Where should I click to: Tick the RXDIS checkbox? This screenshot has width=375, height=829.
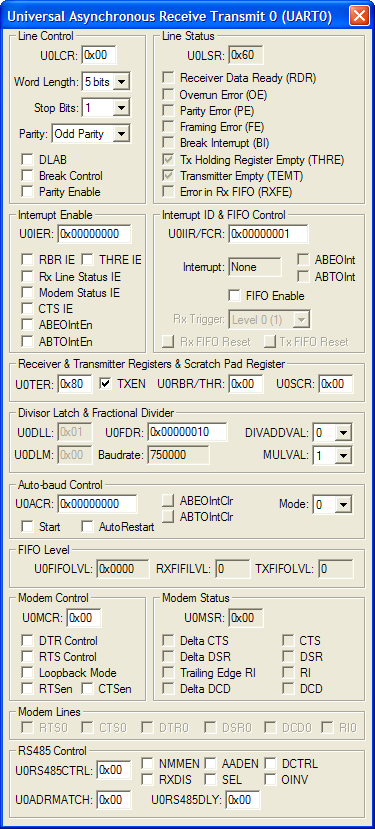click(148, 779)
